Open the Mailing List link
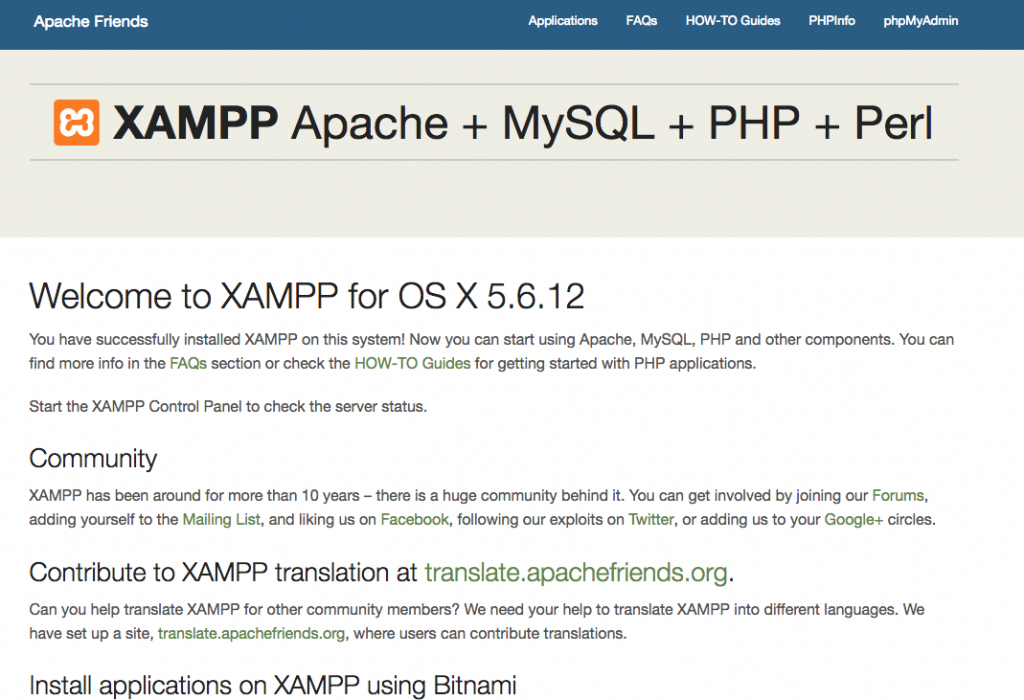Screen dimensions: 1024x700 222,519
